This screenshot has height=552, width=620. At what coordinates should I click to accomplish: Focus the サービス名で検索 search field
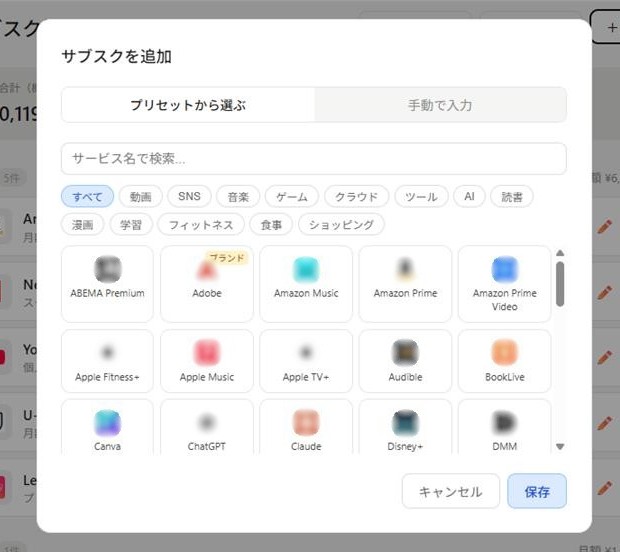point(313,159)
